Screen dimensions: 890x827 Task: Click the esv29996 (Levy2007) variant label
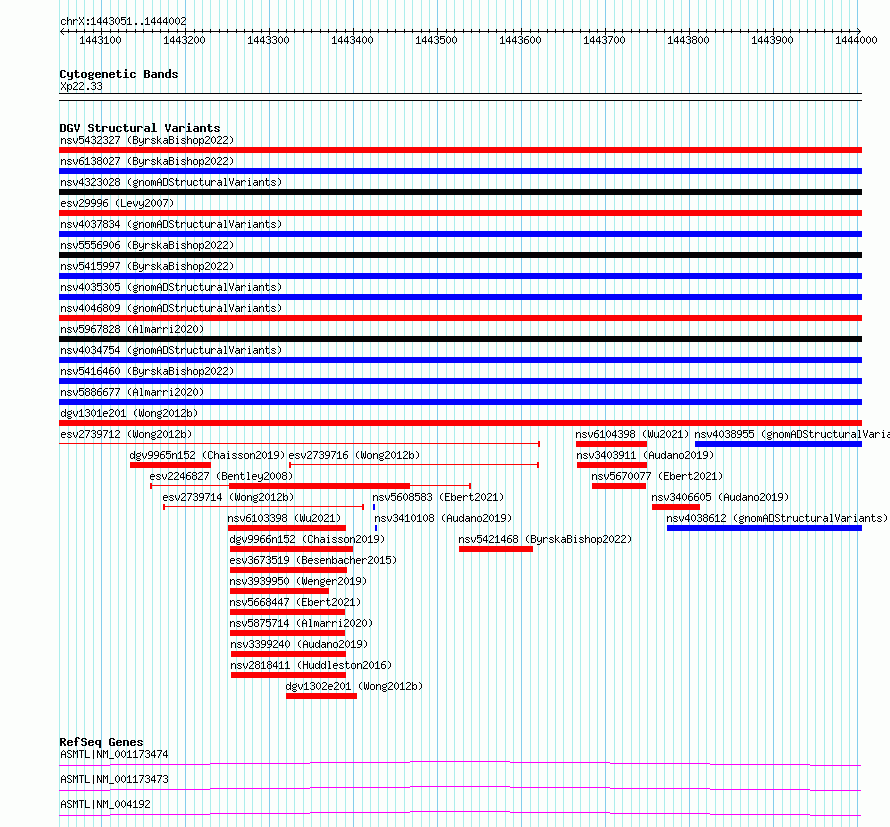coord(117,203)
